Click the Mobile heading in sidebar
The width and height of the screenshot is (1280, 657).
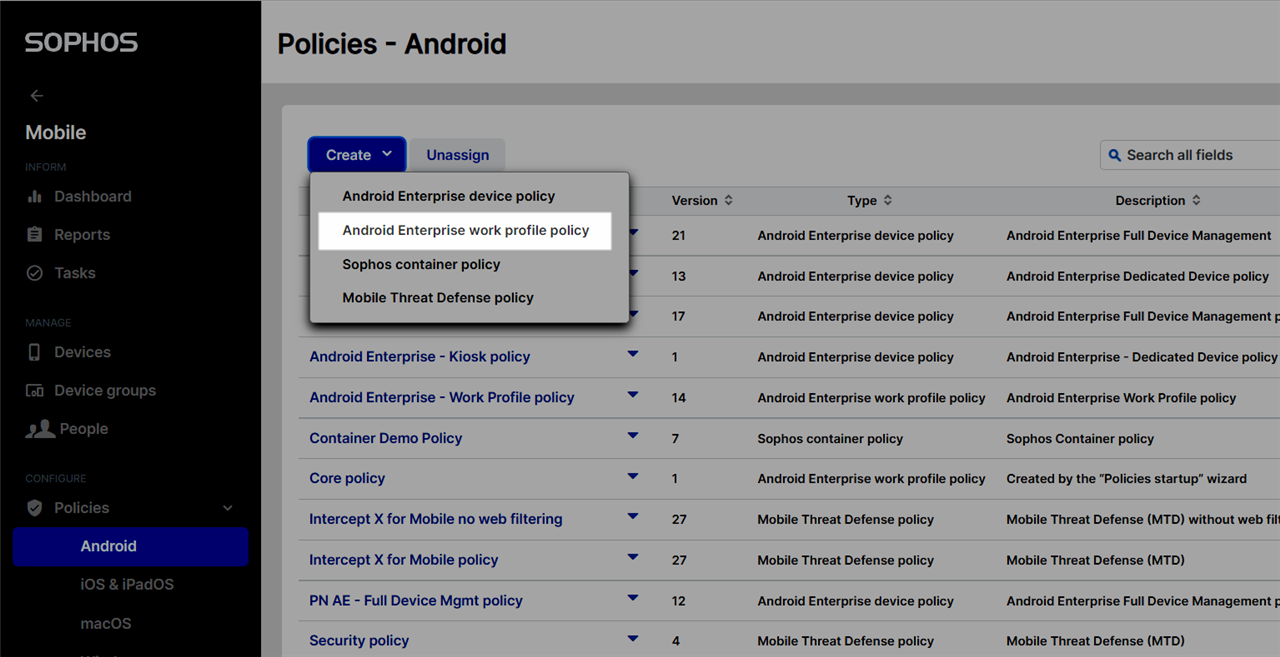[x=56, y=133]
